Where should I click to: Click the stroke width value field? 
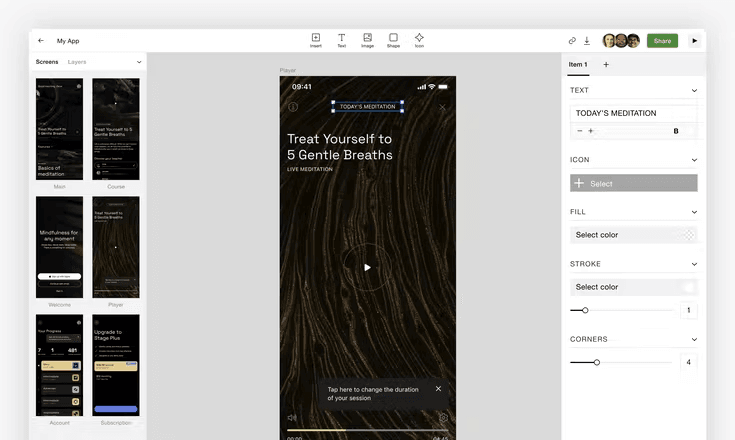click(689, 310)
